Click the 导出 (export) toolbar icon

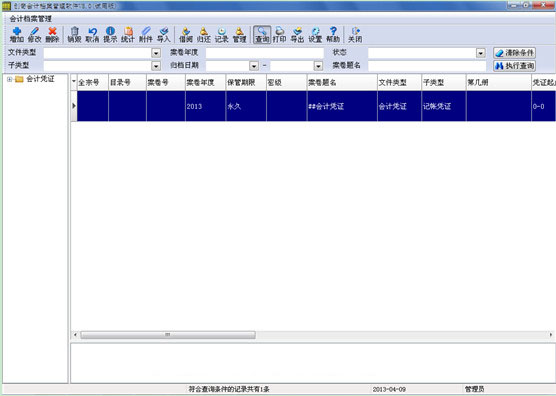(x=297, y=35)
